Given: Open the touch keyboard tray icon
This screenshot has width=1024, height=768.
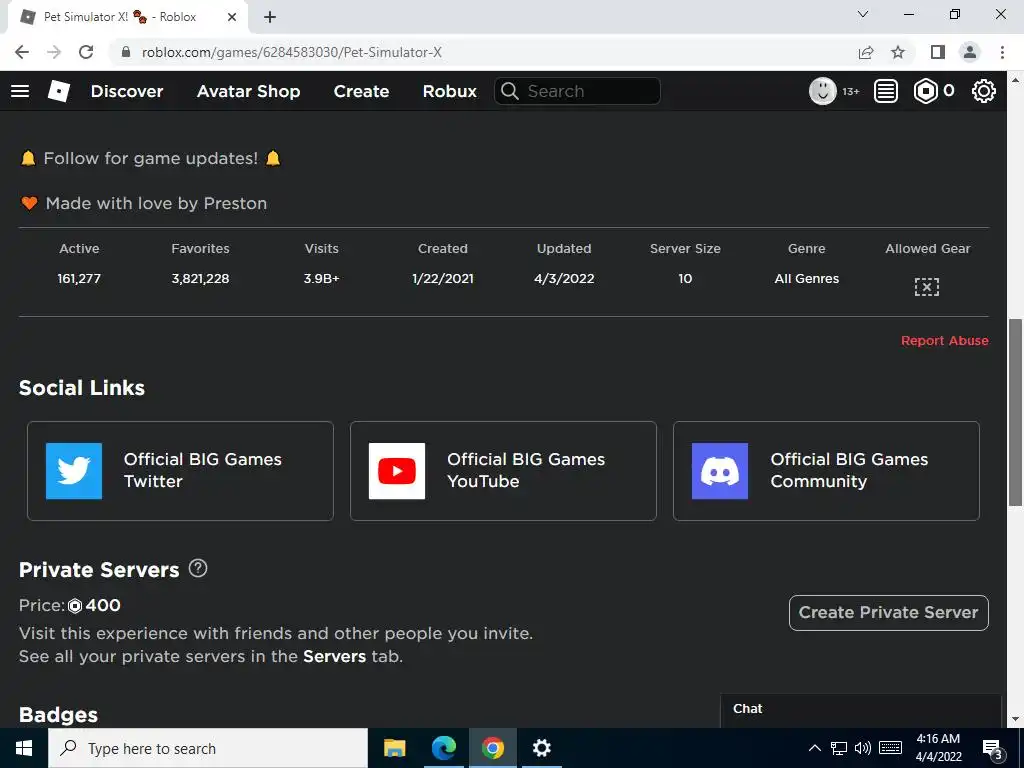Looking at the screenshot, I should pyautogui.click(x=891, y=748).
